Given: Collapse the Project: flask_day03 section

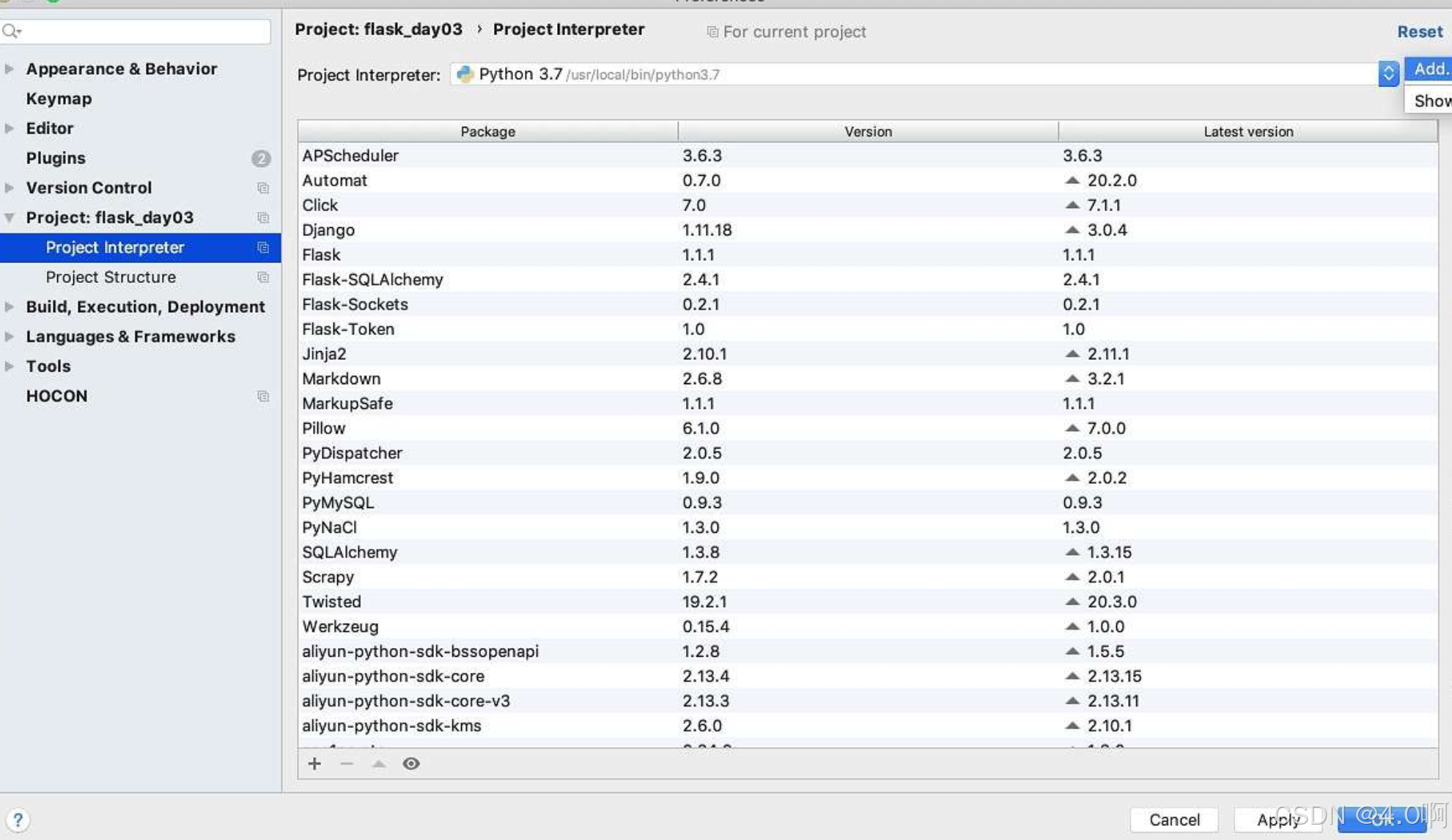Looking at the screenshot, I should [x=10, y=218].
